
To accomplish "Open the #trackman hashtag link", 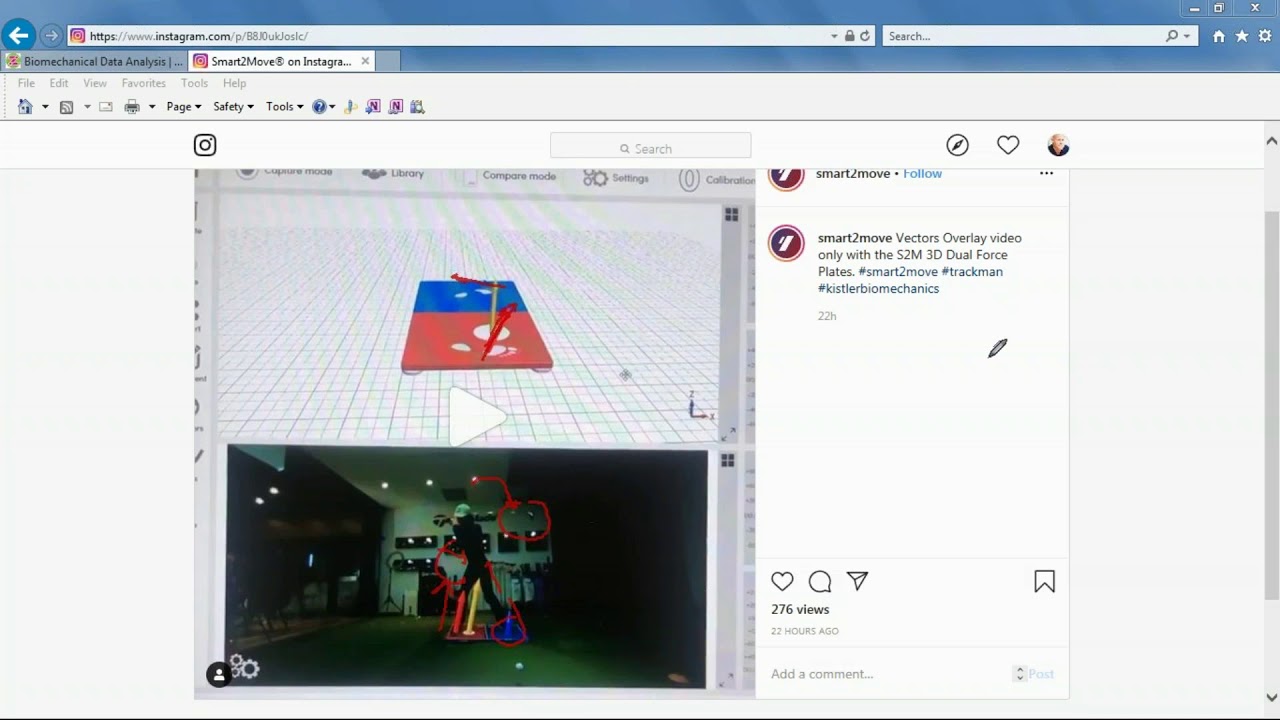I will [x=972, y=271].
